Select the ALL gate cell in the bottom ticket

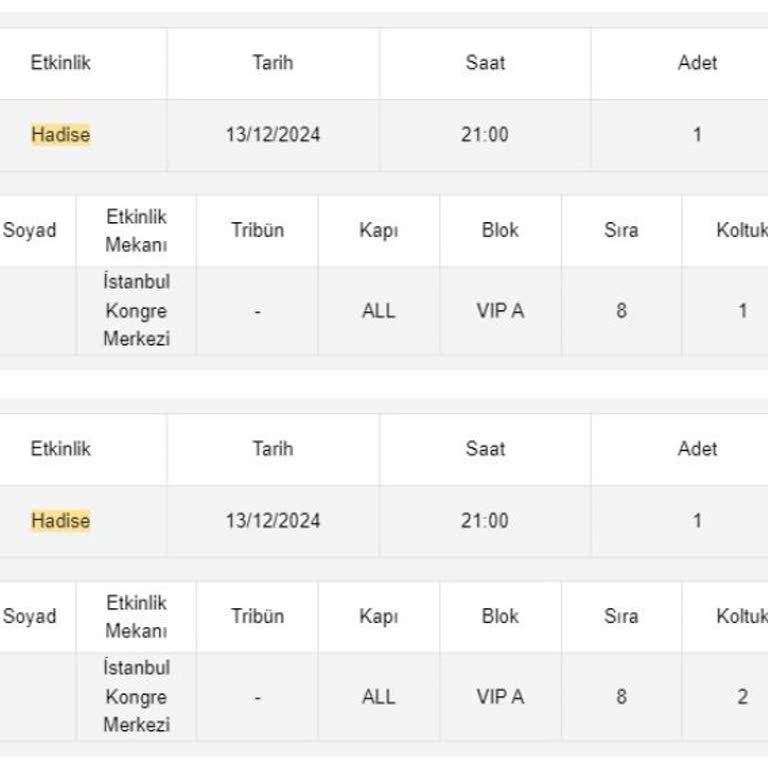379,697
